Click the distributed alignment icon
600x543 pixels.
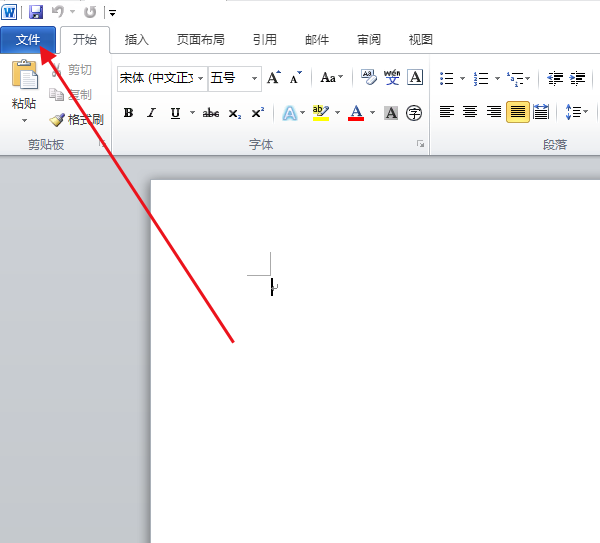point(541,112)
